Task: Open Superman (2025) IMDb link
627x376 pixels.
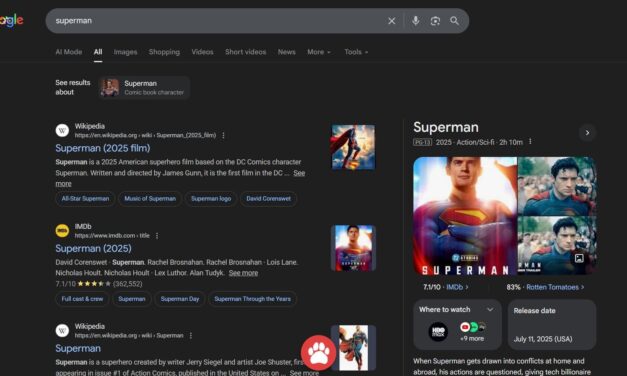Action: (x=93, y=248)
